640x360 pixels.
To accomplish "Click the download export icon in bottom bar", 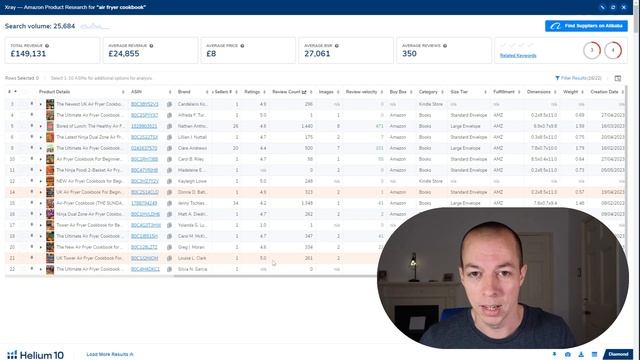I will tap(581, 354).
